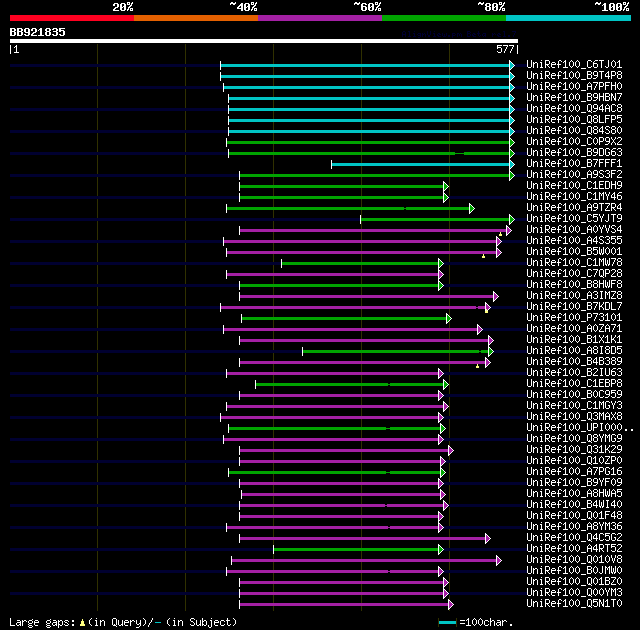The height and width of the screenshot is (630, 640).
Task: Click the UniRef100_B9HBN7 label
Action: click(574, 98)
